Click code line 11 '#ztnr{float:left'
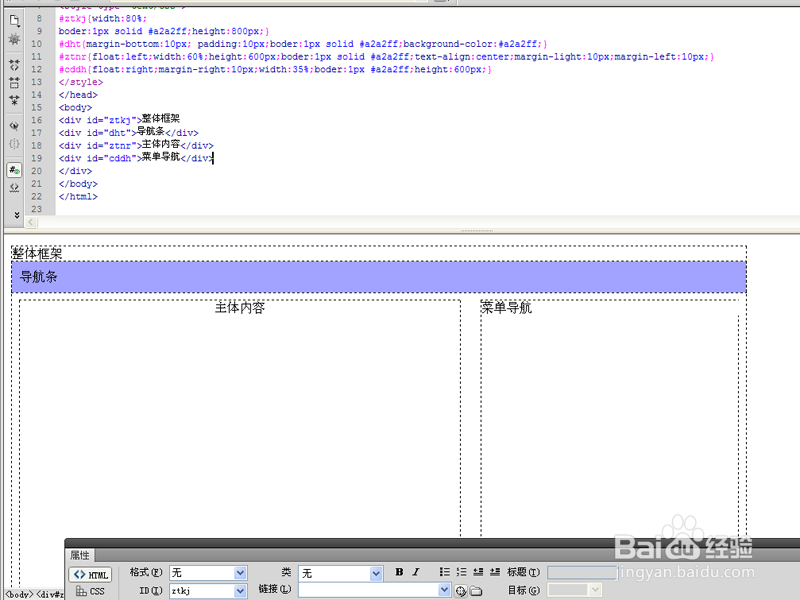 (x=386, y=57)
